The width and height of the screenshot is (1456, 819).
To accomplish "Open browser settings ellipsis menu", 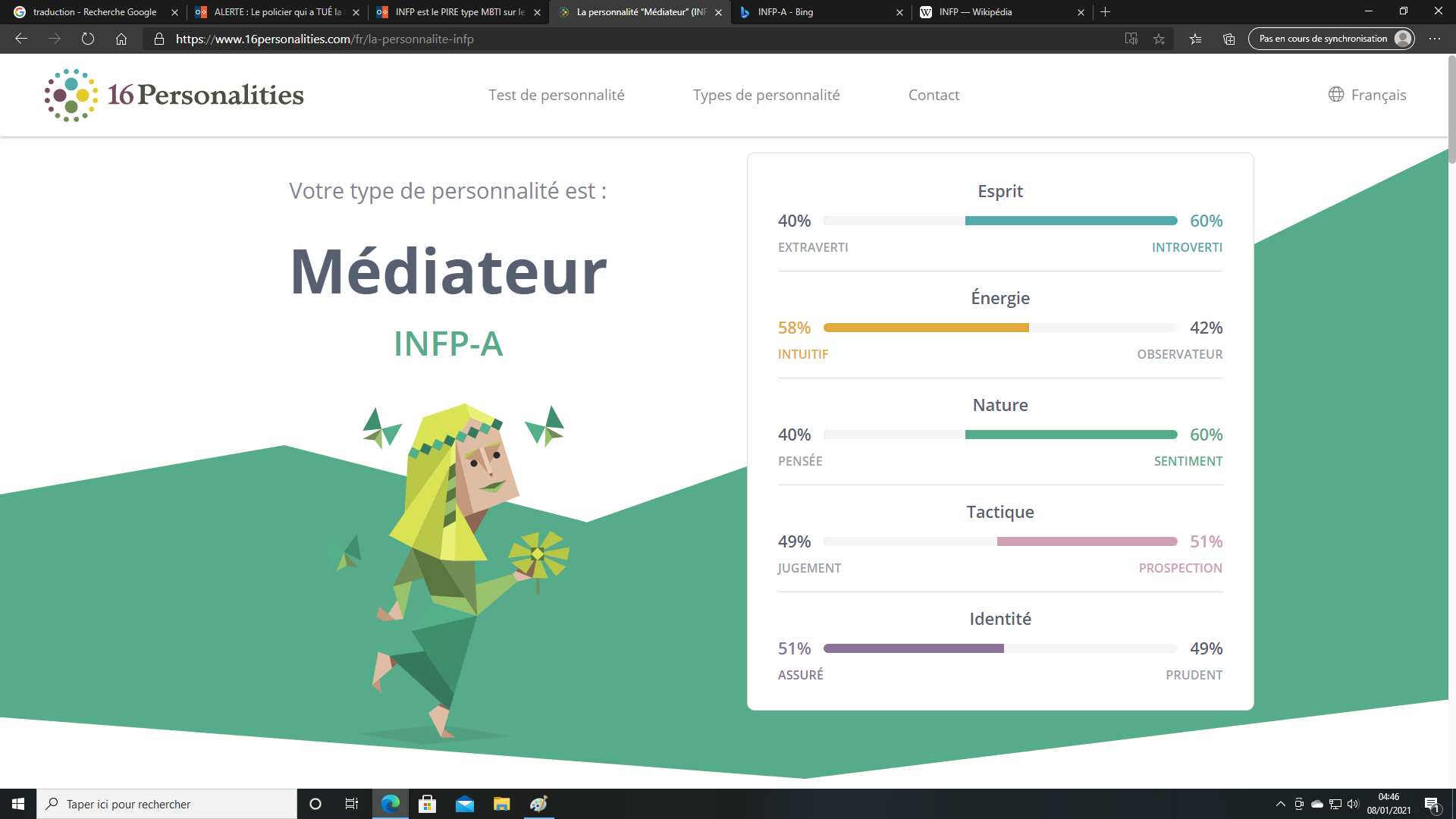I will coord(1435,39).
